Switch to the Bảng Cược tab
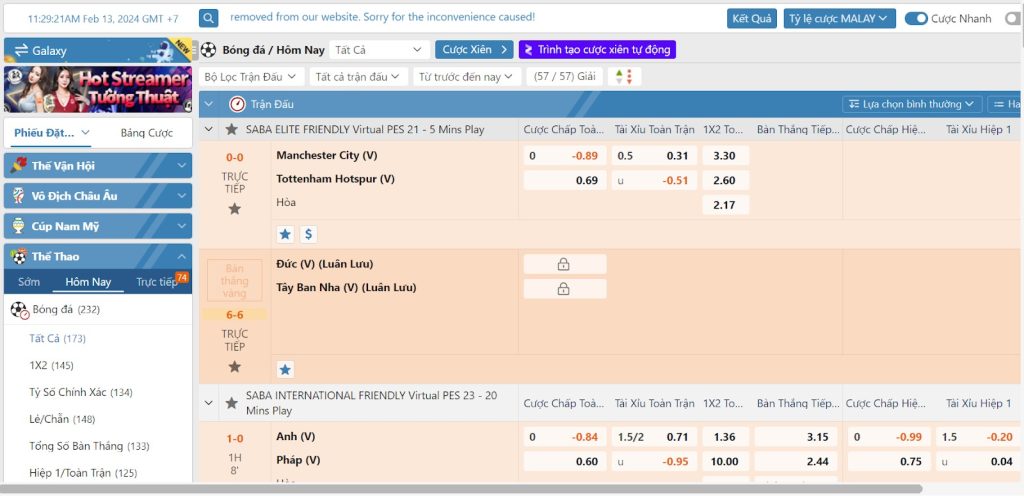Image resolution: width=1024 pixels, height=499 pixels. point(146,133)
